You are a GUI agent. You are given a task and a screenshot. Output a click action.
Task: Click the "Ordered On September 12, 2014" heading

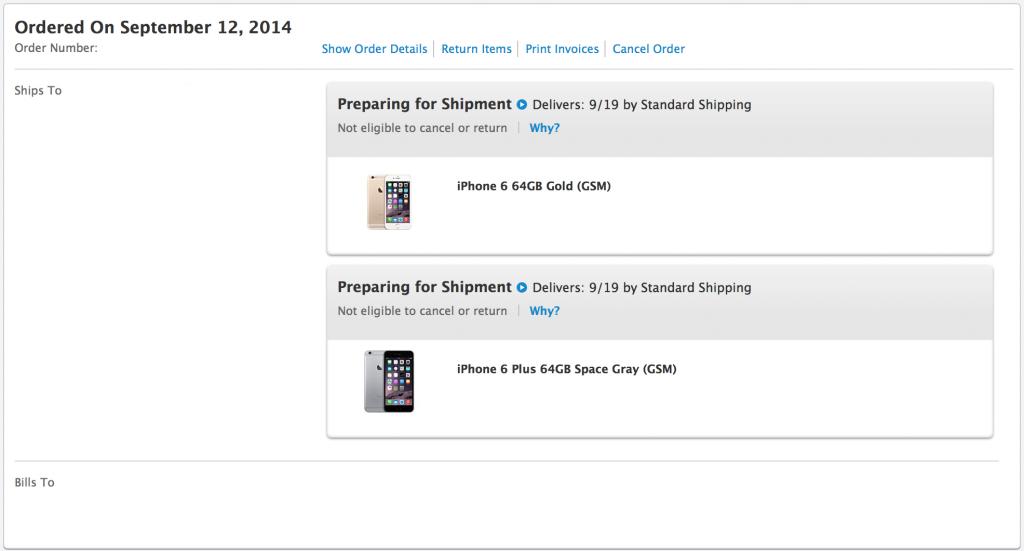[x=153, y=27]
